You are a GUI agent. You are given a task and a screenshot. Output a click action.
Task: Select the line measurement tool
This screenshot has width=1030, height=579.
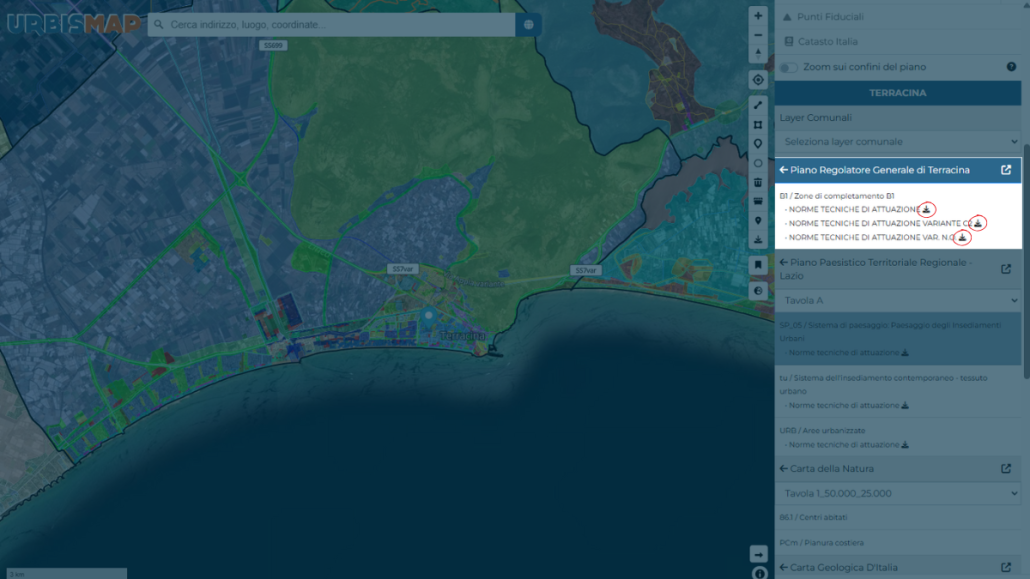(x=758, y=105)
